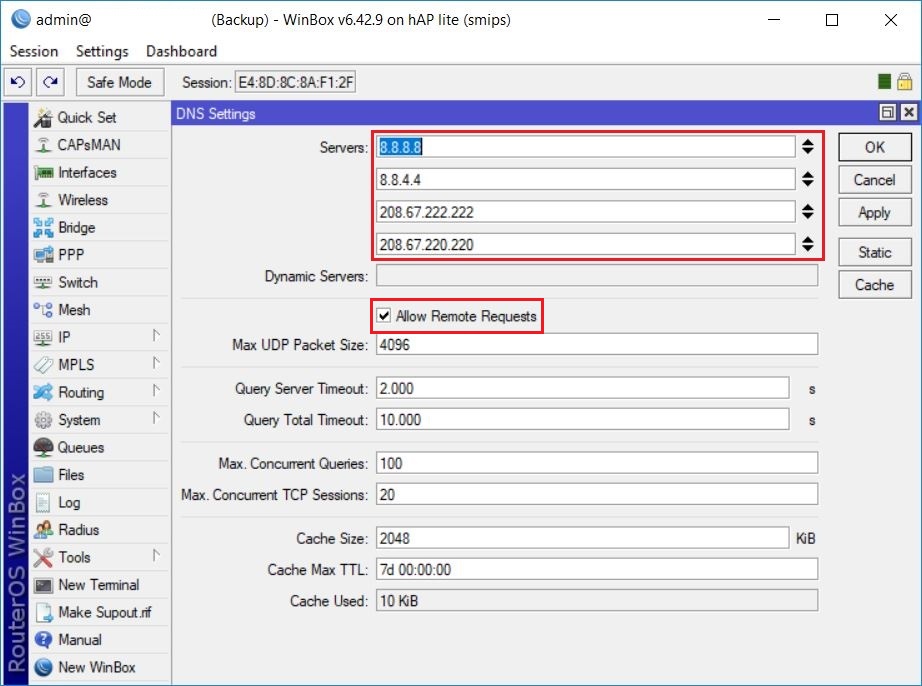
Task: Click the WinBox logo in title bar
Action: pyautogui.click(x=21, y=19)
